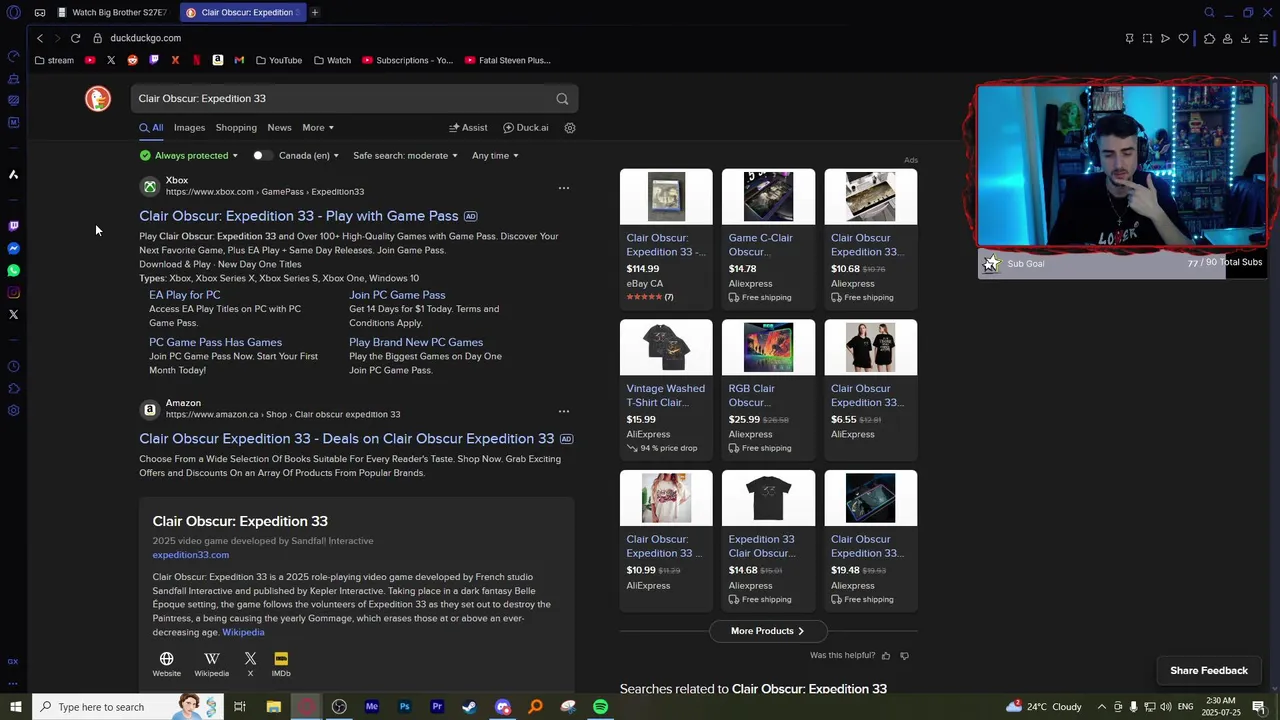Click the back navigation arrow
The height and width of the screenshot is (720, 1280).
click(x=40, y=38)
